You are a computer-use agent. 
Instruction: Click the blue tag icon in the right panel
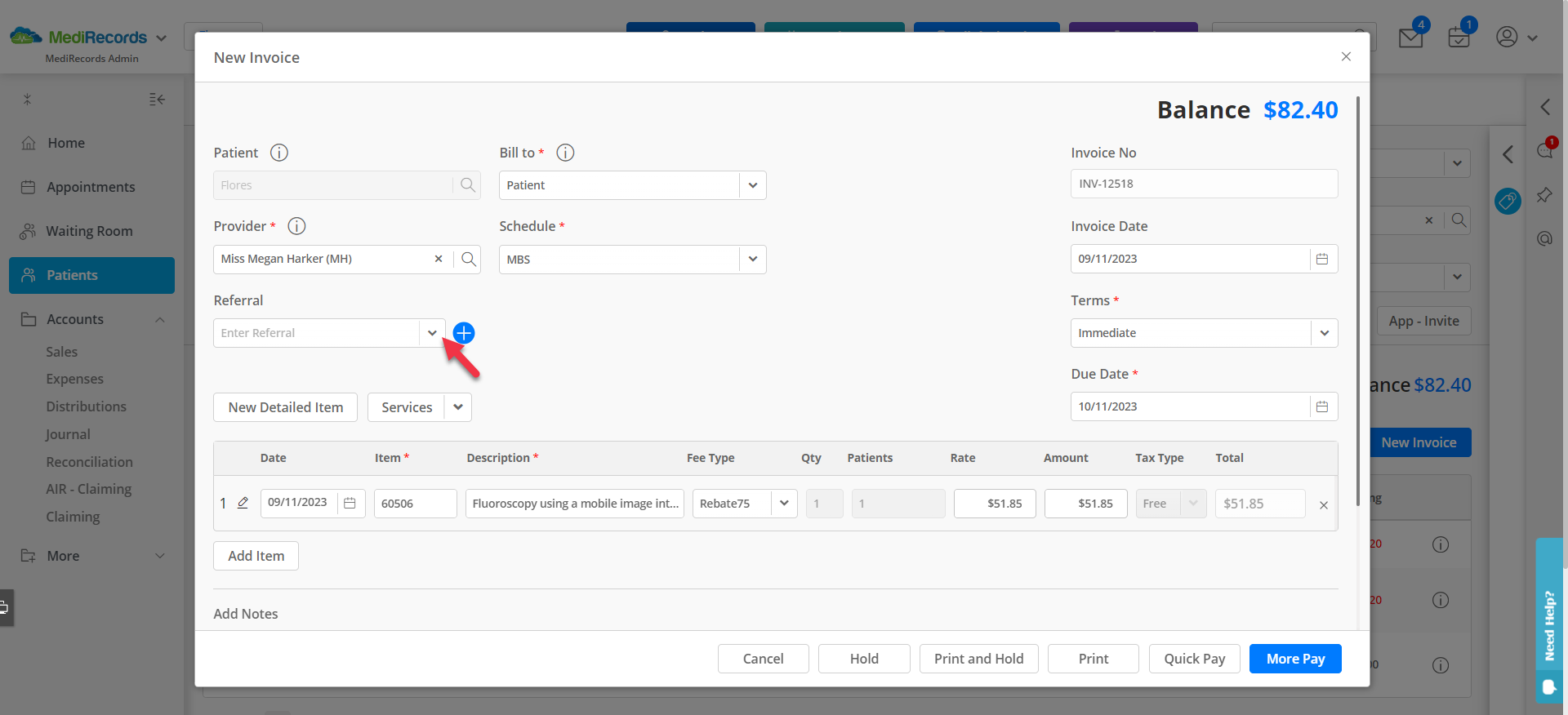(1508, 201)
